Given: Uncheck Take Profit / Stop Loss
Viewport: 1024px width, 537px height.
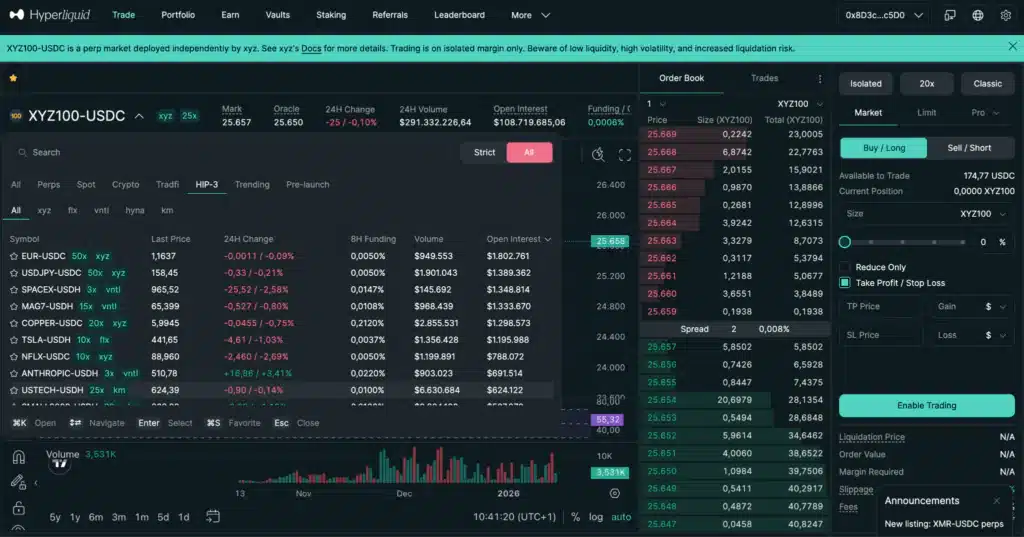Looking at the screenshot, I should pos(845,283).
